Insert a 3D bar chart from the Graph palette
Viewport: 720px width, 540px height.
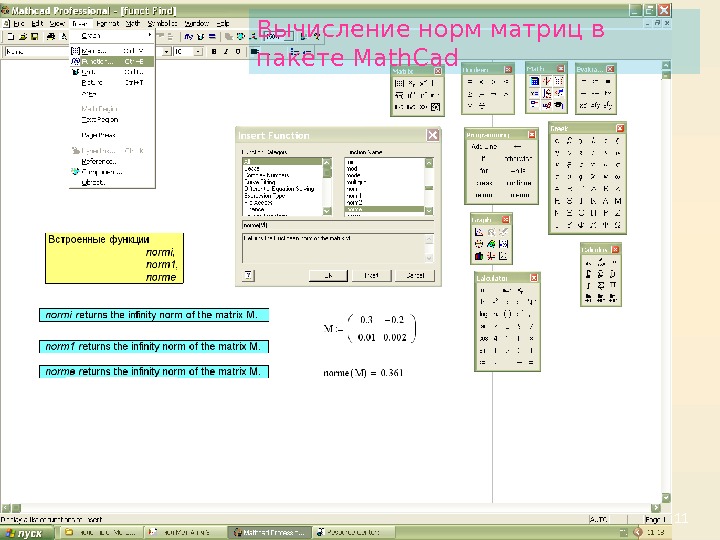[x=478, y=256]
